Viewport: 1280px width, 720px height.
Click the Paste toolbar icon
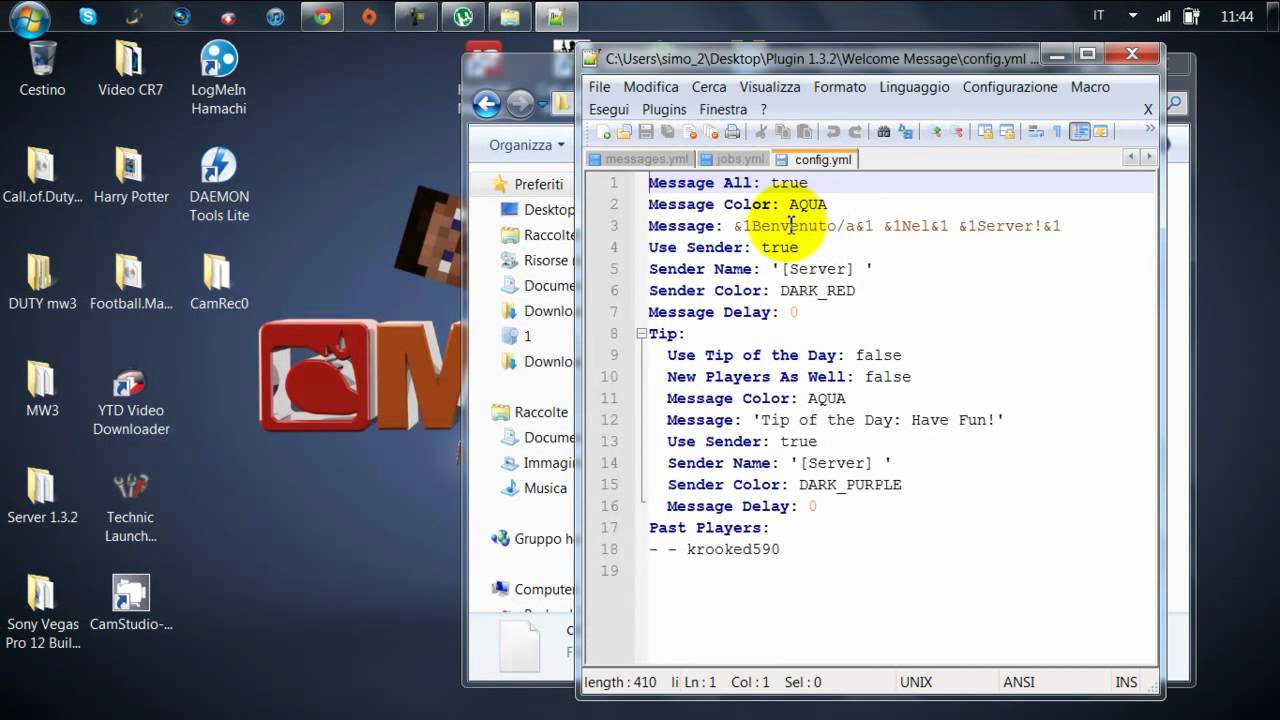click(804, 132)
